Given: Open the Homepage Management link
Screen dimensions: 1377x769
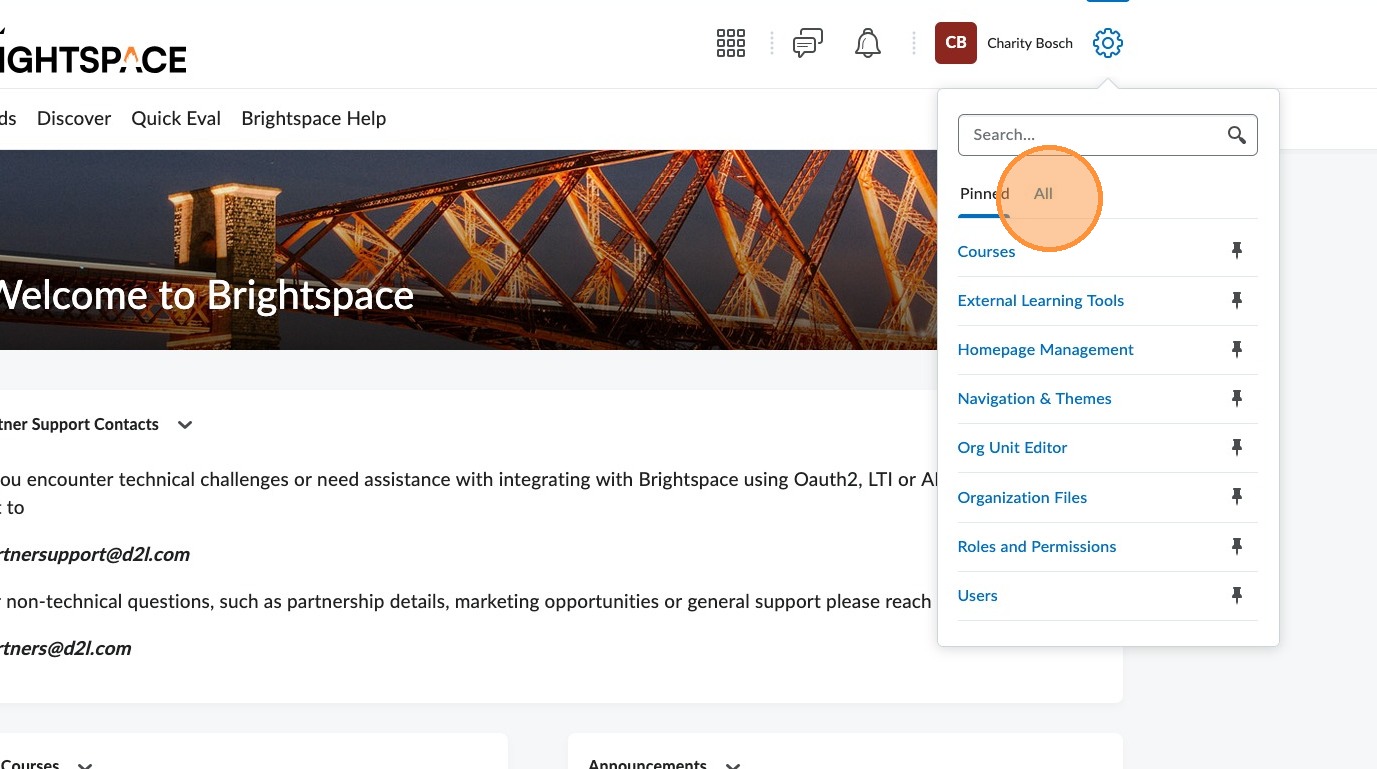Looking at the screenshot, I should (1045, 349).
